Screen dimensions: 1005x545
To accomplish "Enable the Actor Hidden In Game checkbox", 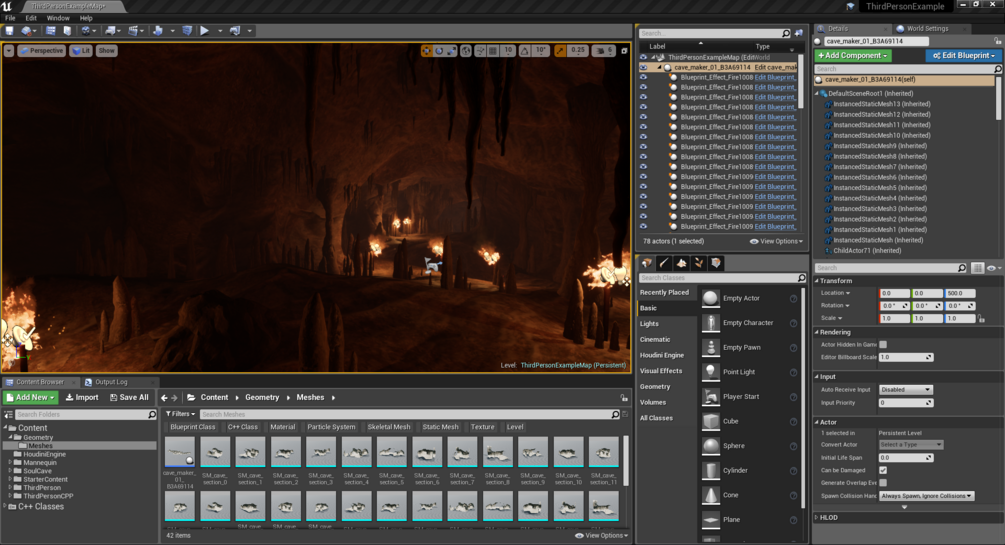I will pyautogui.click(x=882, y=344).
